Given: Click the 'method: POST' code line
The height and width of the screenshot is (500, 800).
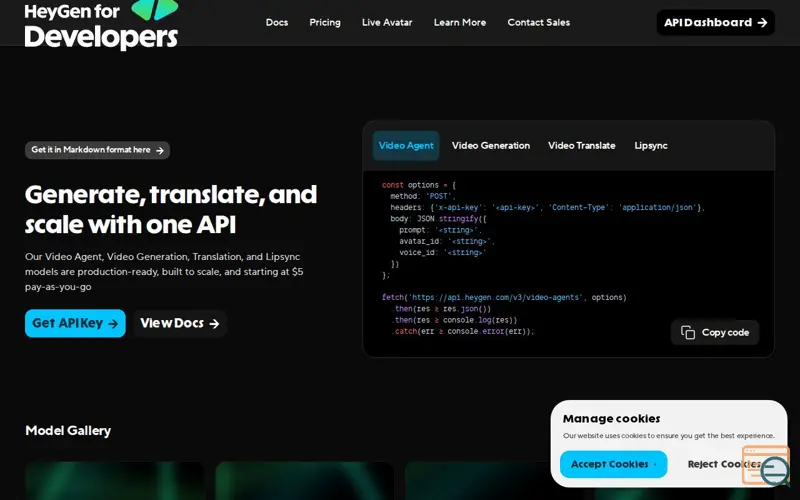Looking at the screenshot, I should 422,196.
